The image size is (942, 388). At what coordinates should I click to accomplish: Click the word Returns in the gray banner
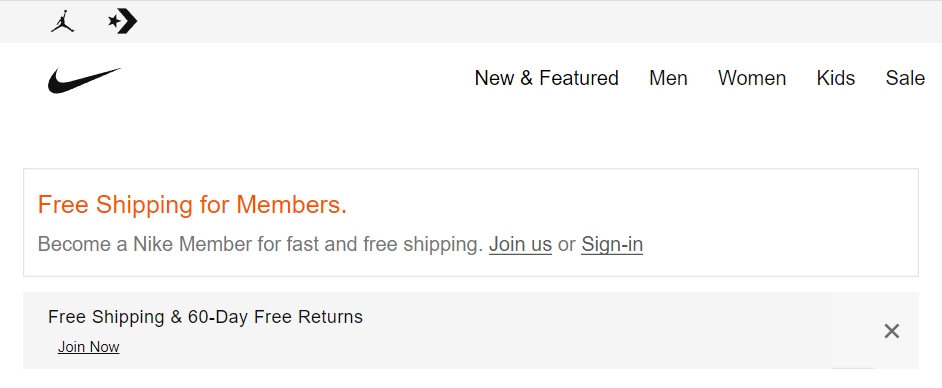(330, 317)
